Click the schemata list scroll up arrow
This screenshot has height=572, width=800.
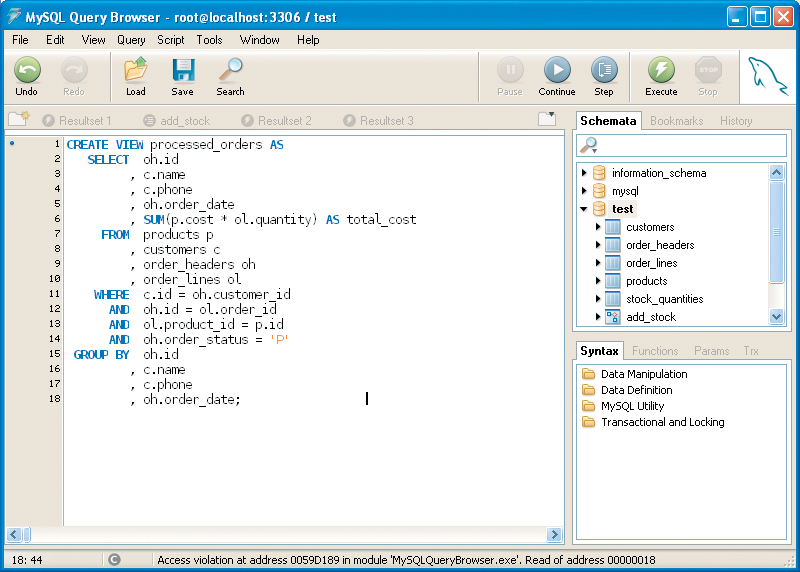pos(777,172)
